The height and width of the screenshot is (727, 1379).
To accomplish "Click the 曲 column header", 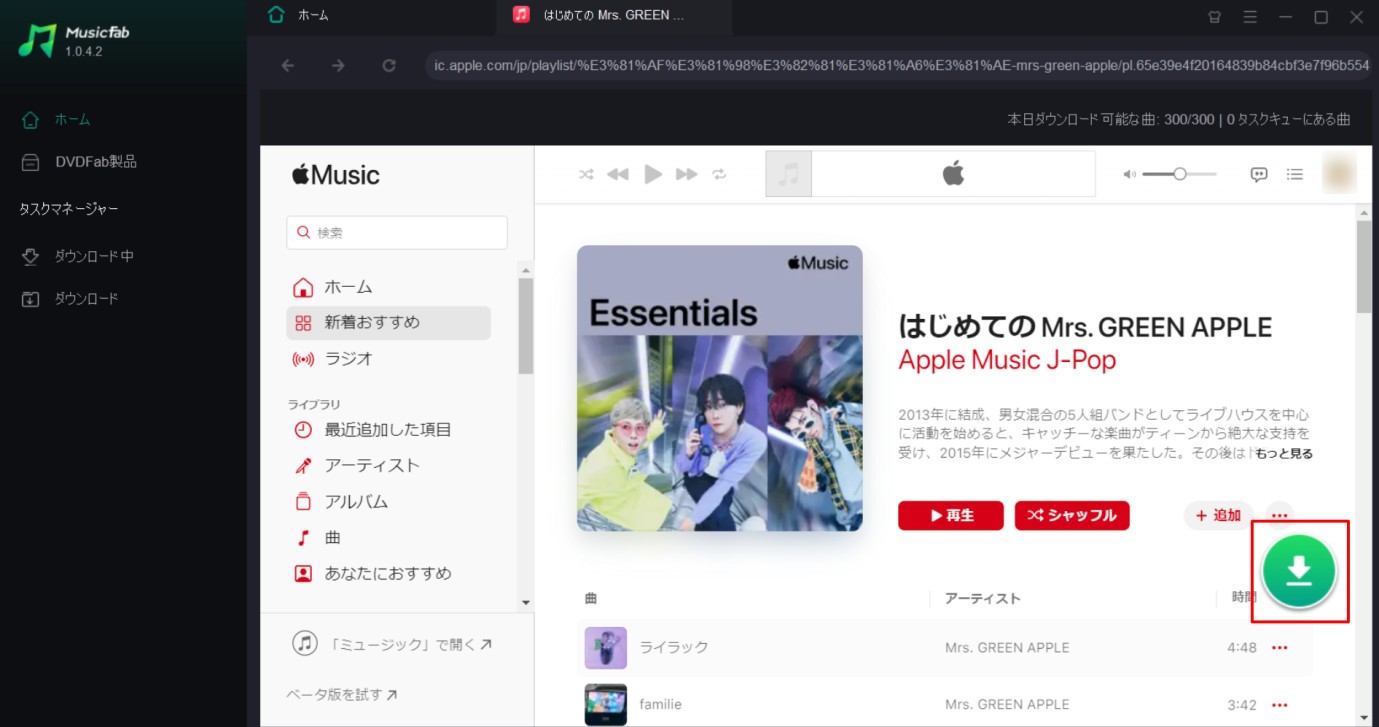I will [x=591, y=598].
